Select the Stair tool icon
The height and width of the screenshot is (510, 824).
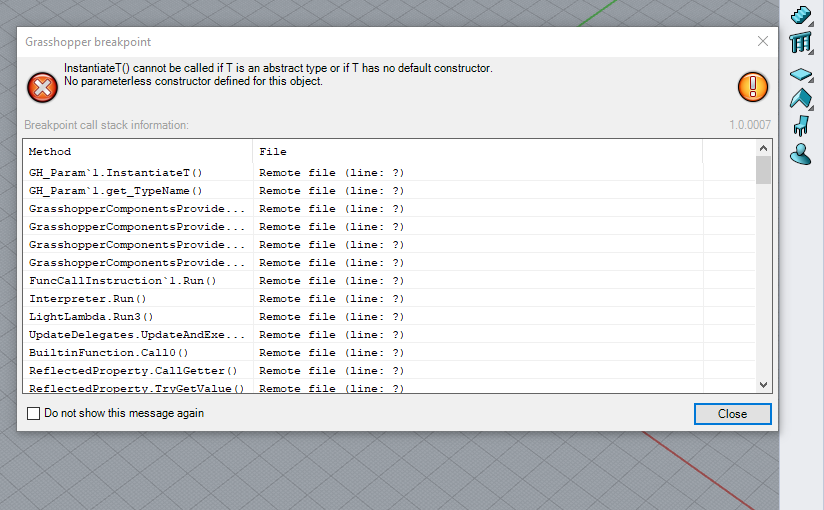point(801,15)
